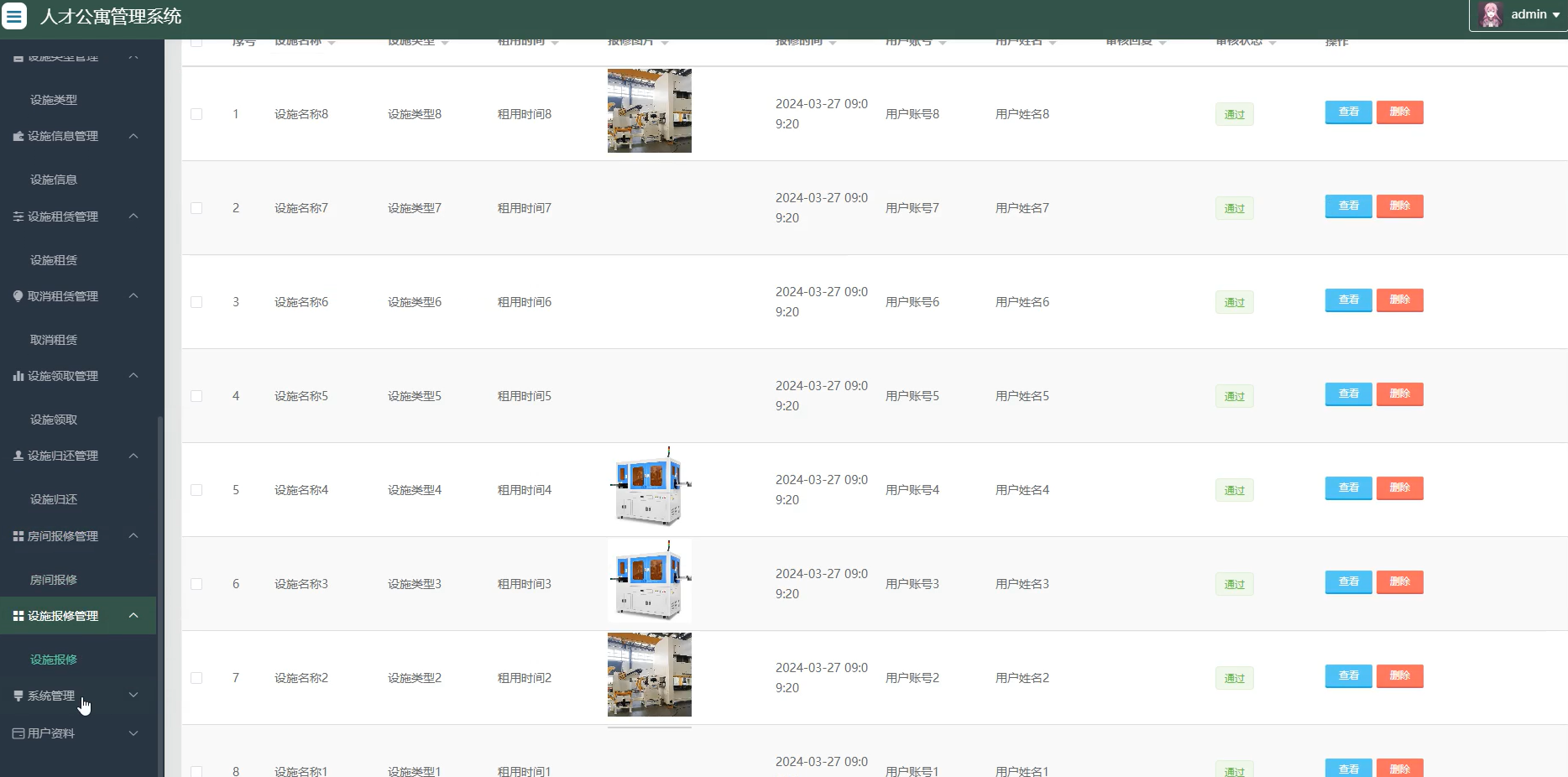Click the 系统管理 sidebar icon
The height and width of the screenshot is (777, 1568).
pos(18,696)
